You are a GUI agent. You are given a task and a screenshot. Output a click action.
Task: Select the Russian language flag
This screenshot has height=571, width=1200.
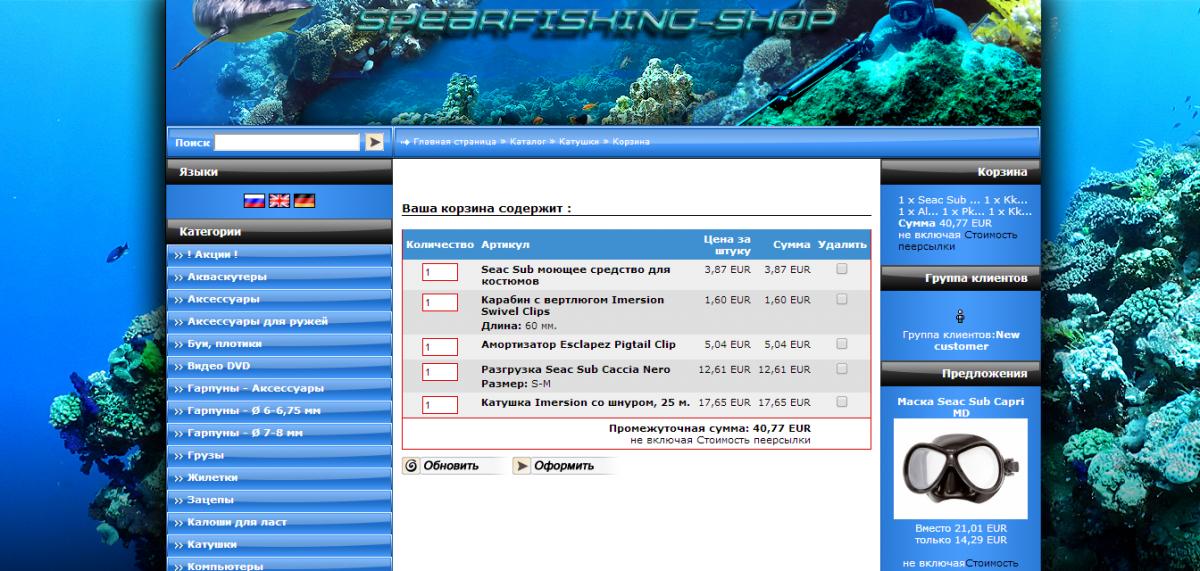[x=254, y=200]
